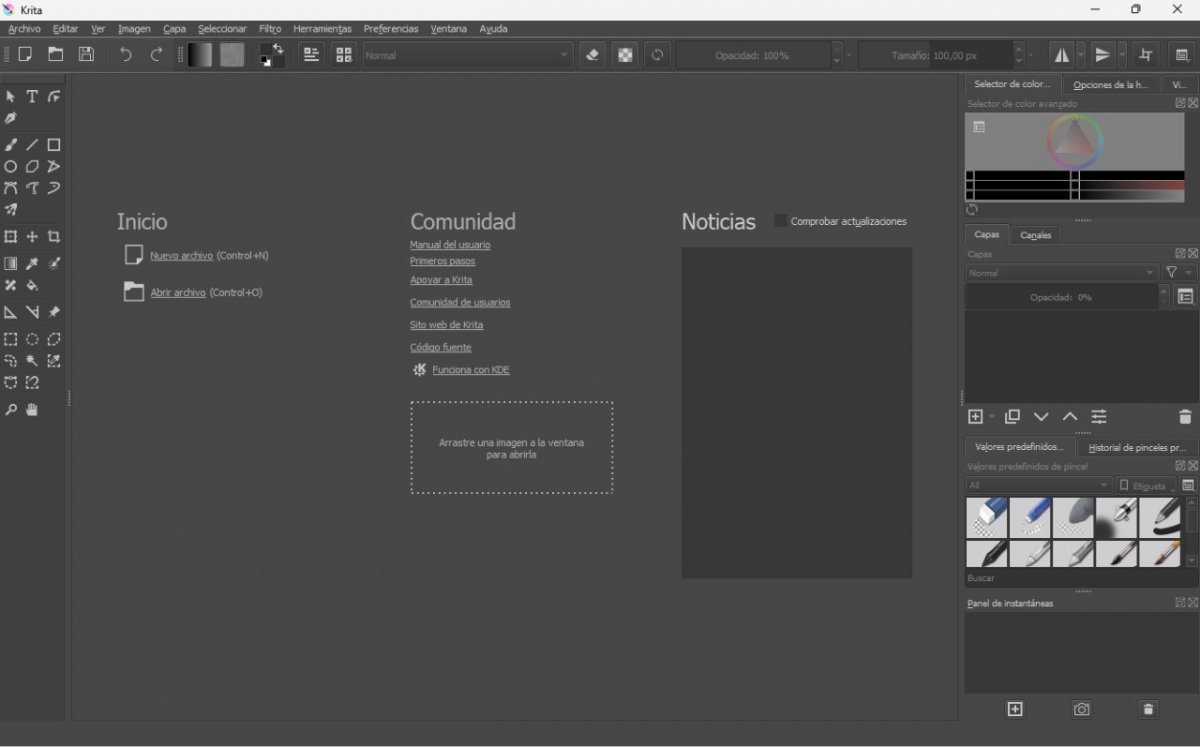This screenshot has height=747, width=1200.
Task: Click the Nuevo archivo link
Action: pos(181,256)
